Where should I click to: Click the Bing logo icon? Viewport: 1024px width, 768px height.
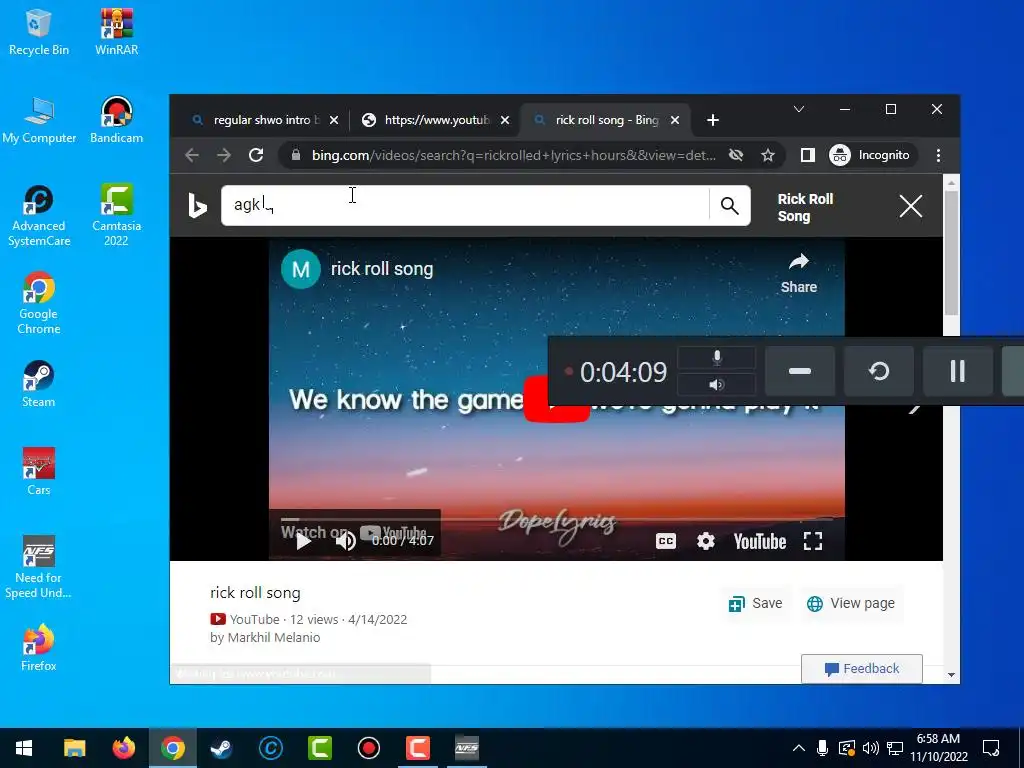point(197,206)
